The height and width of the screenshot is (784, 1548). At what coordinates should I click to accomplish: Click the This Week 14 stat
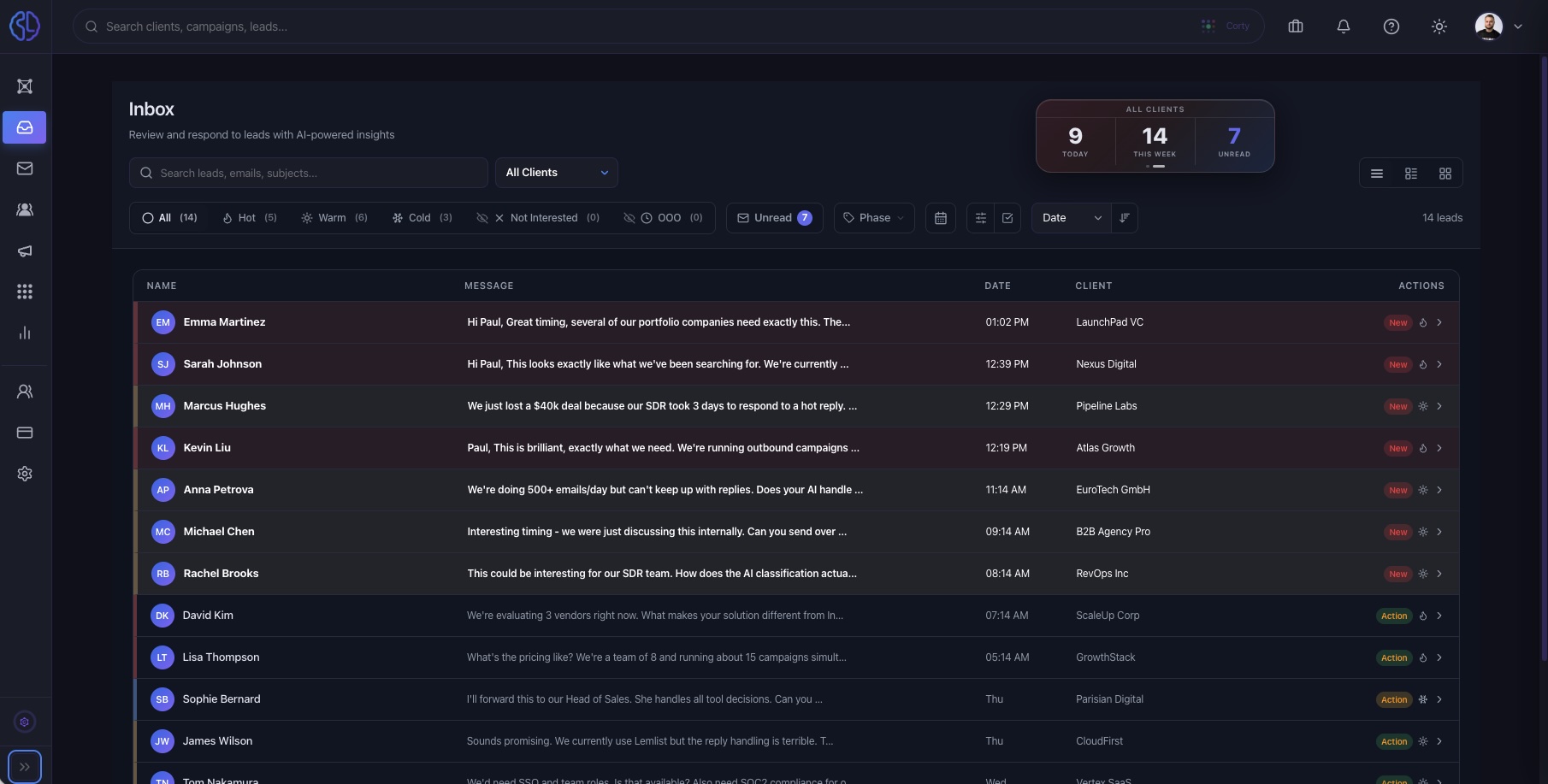pos(1155,141)
